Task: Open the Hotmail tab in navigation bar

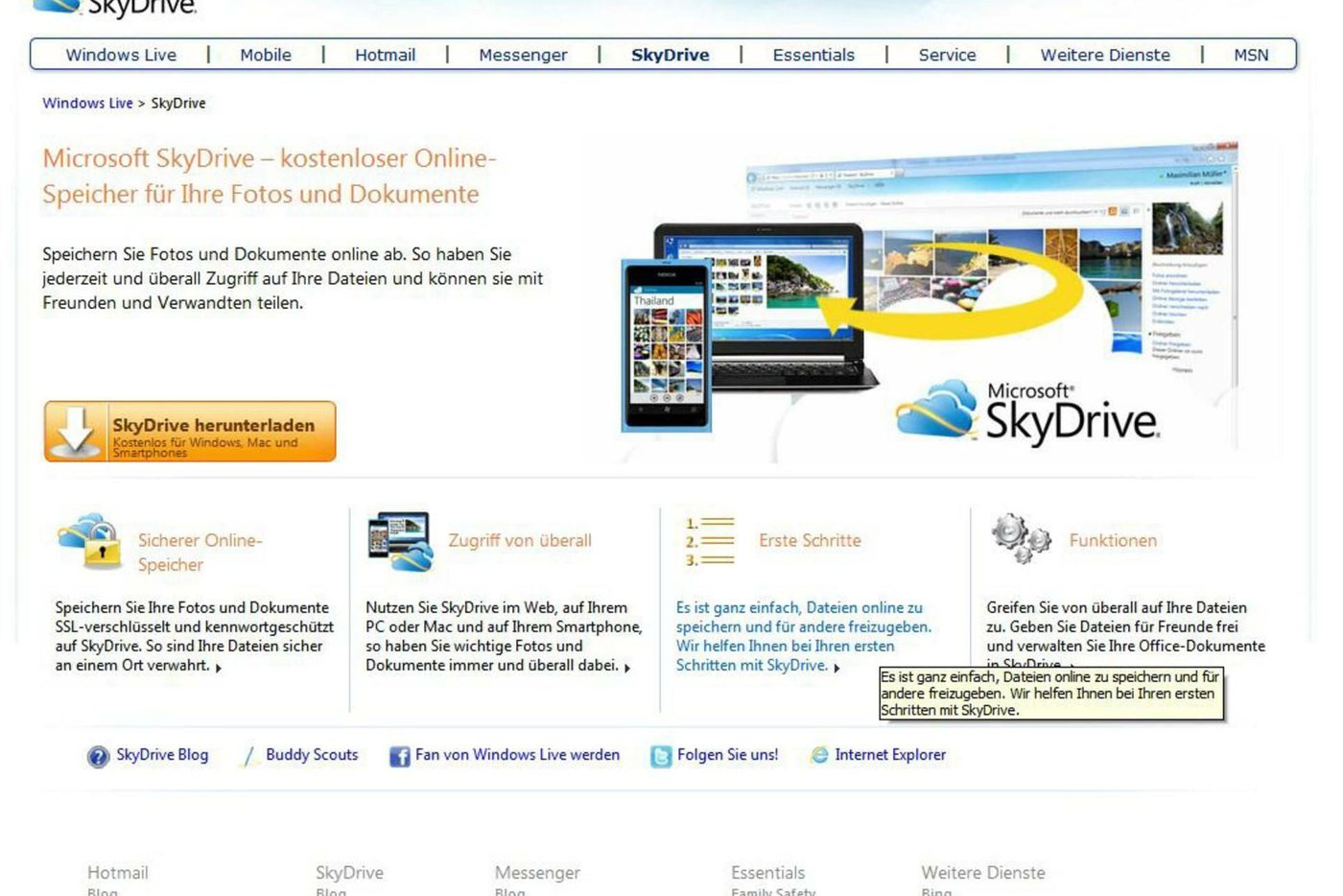Action: [385, 56]
